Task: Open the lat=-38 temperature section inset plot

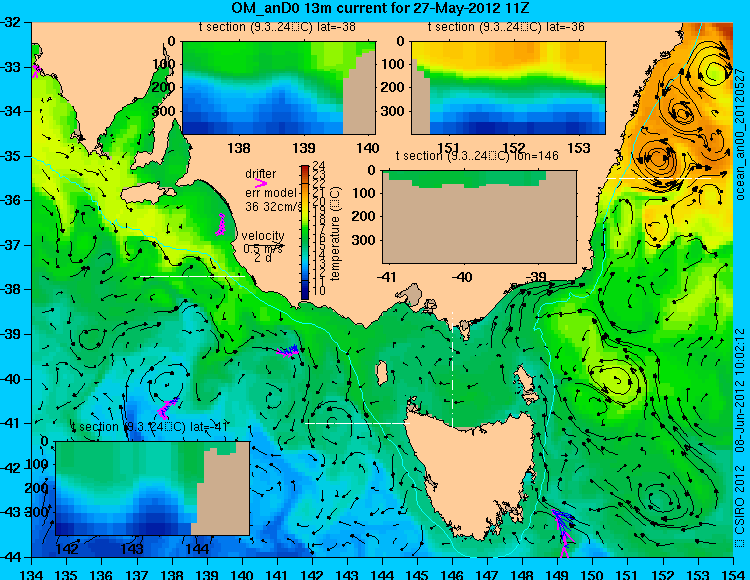Action: [279, 88]
